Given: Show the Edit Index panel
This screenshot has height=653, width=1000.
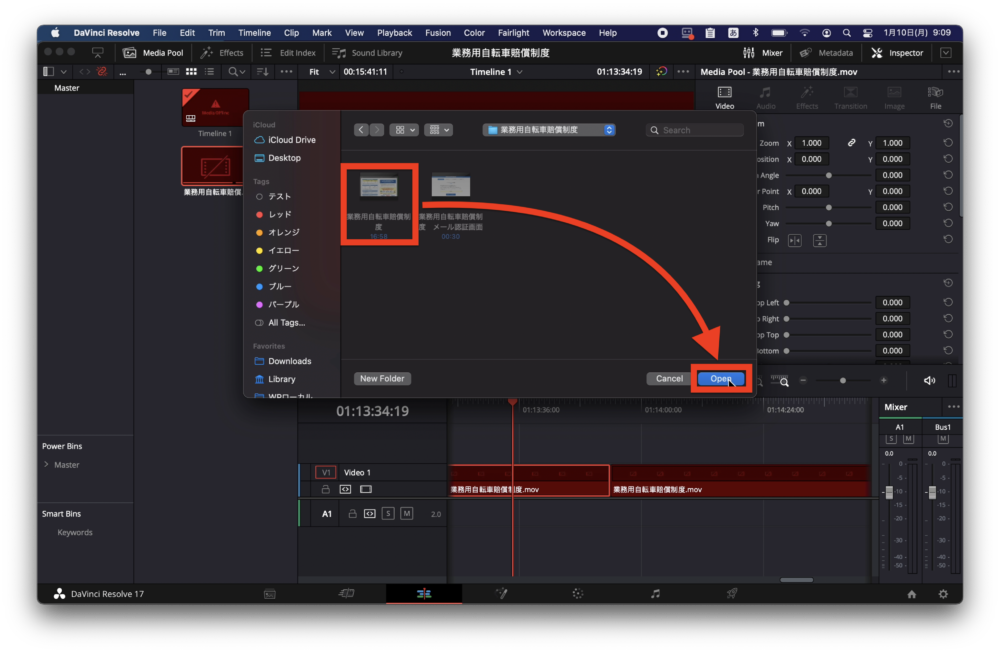Looking at the screenshot, I should coord(288,53).
